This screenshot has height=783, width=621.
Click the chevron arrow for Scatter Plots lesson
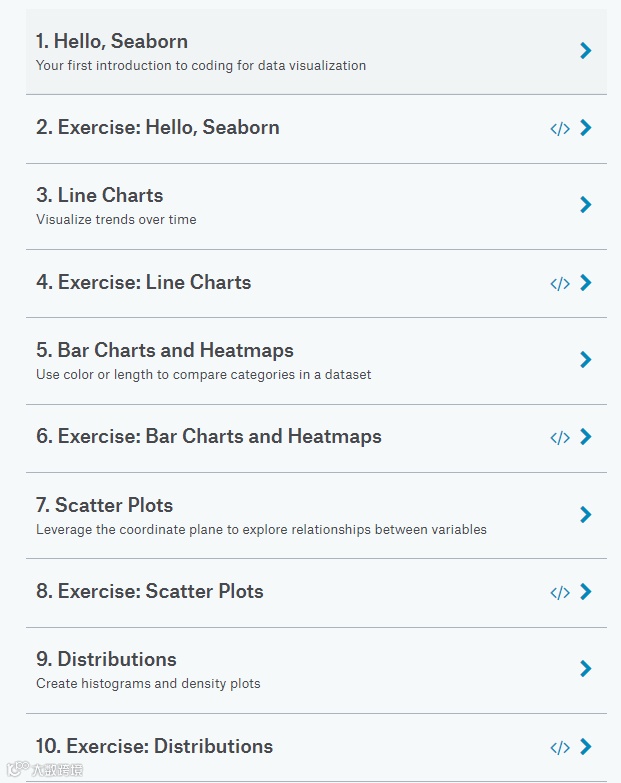(586, 515)
